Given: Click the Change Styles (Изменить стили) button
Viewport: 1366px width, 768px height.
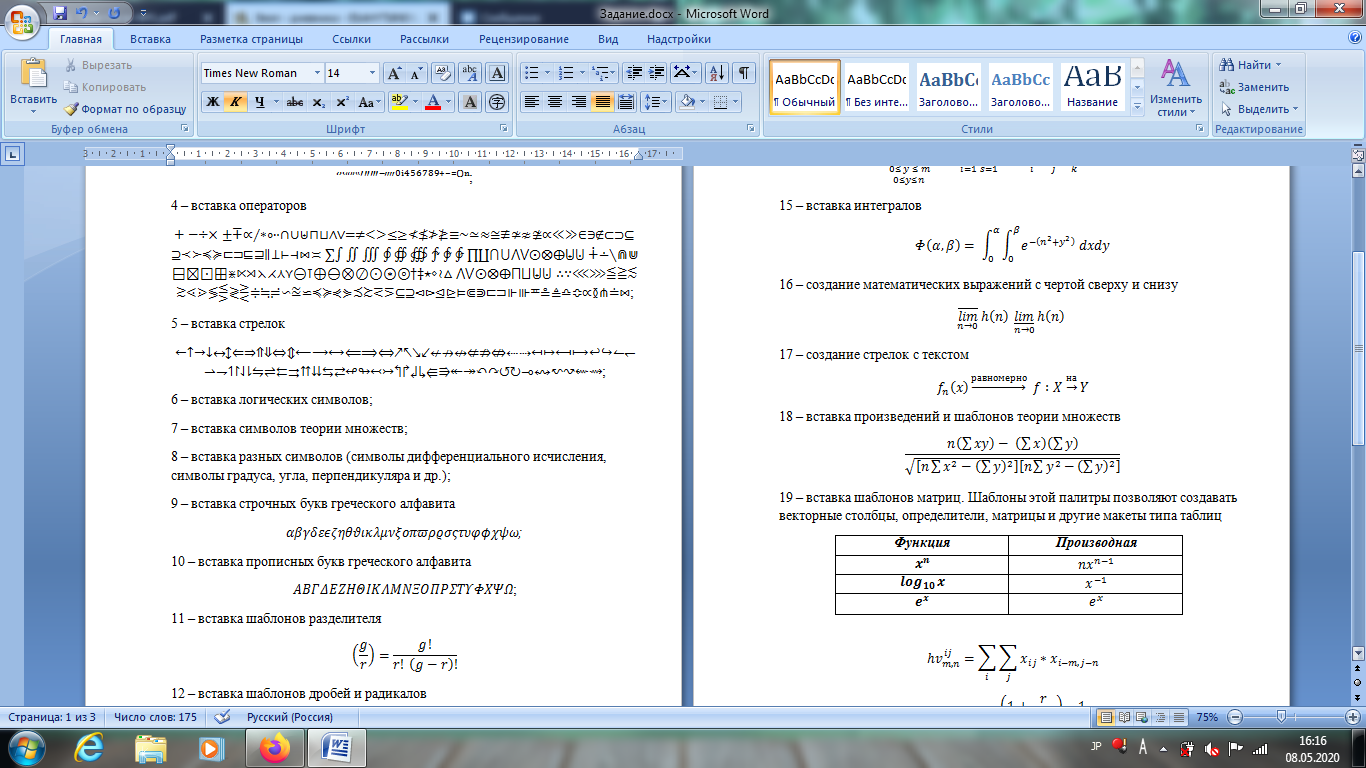Looking at the screenshot, I should tap(1175, 88).
